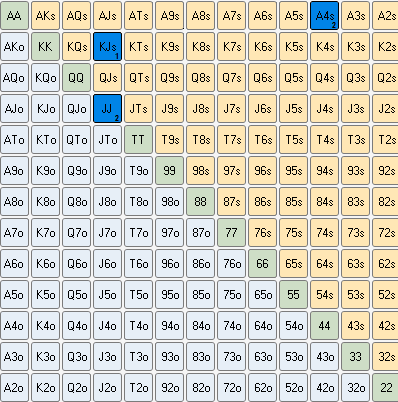Image resolution: width=398 pixels, height=402 pixels.
Task: Select the AKs suited hand cell
Action: point(45,15)
